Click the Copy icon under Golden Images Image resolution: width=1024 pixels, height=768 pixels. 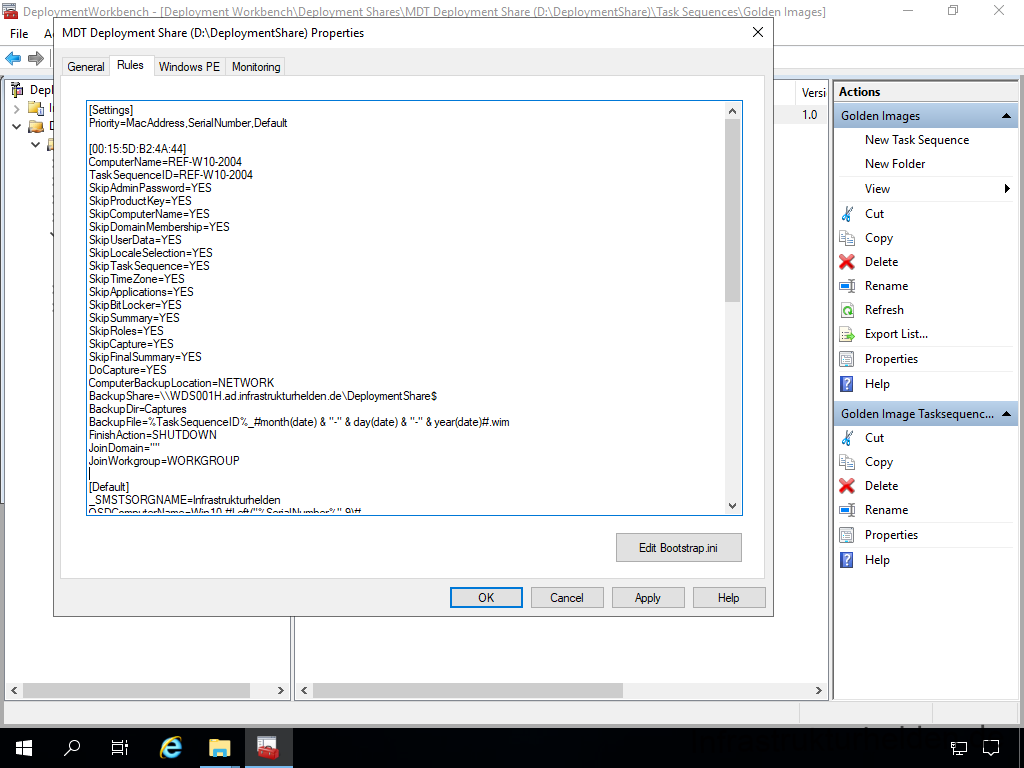[x=847, y=238]
